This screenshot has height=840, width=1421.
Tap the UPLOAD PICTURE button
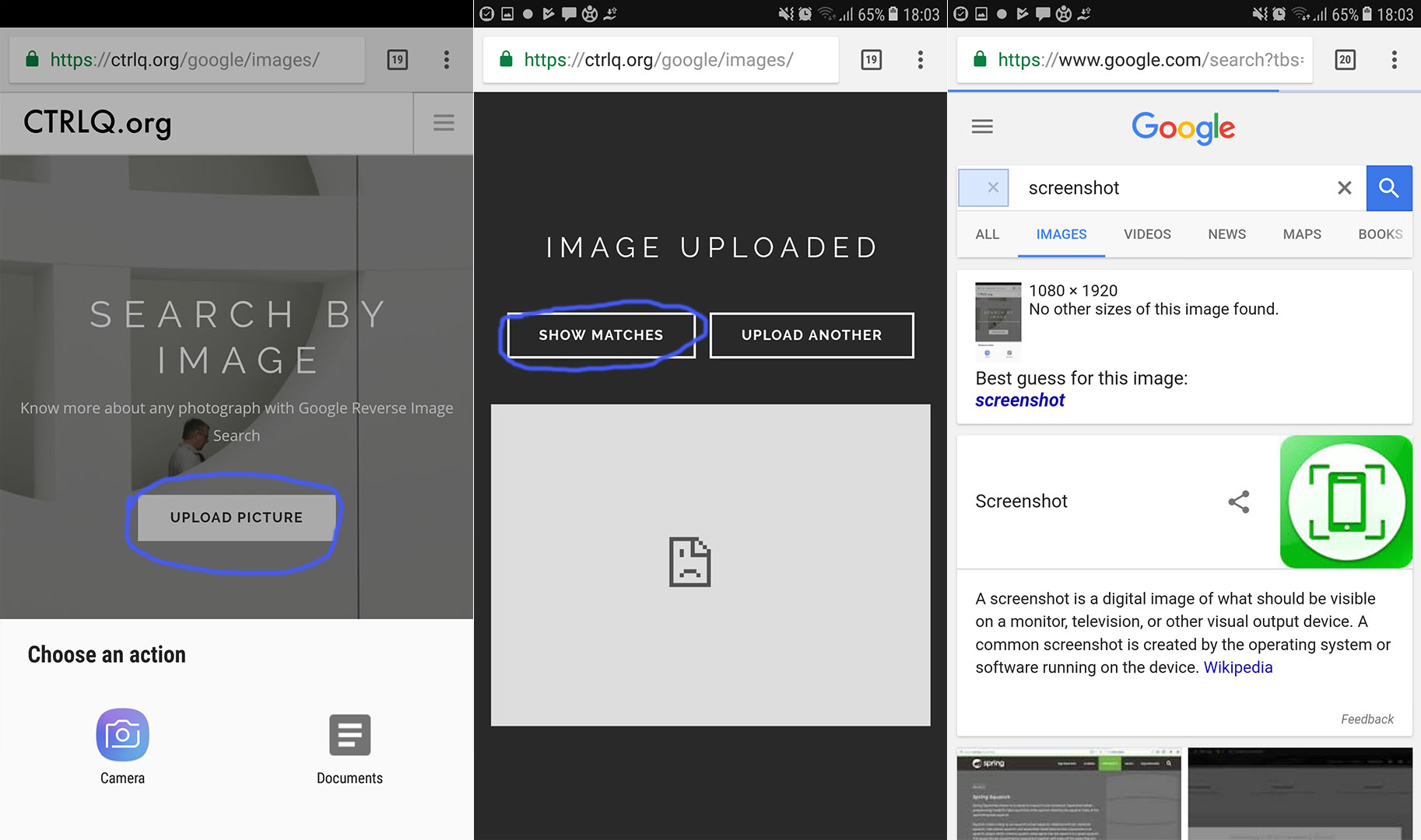click(x=237, y=517)
